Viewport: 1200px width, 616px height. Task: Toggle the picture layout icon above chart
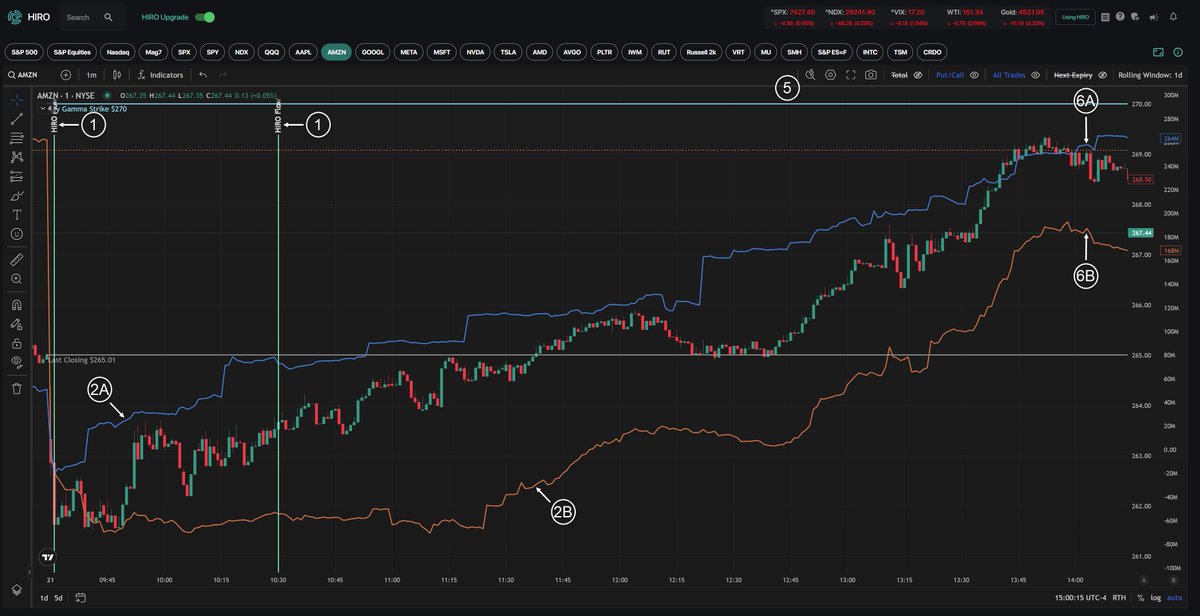pyautogui.click(x=1159, y=51)
